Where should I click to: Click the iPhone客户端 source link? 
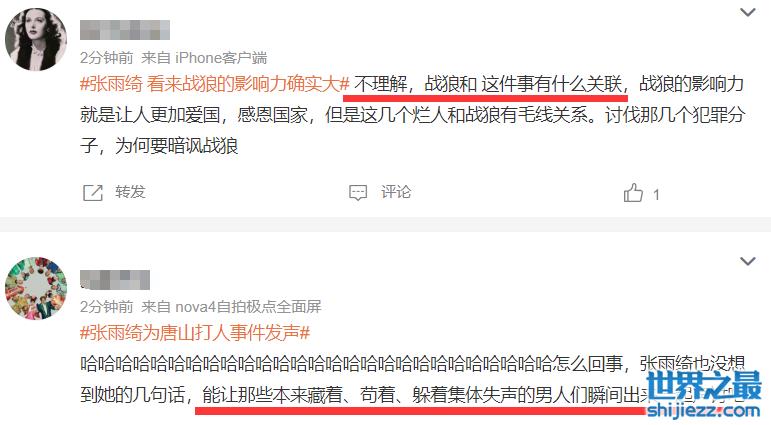coord(221,58)
